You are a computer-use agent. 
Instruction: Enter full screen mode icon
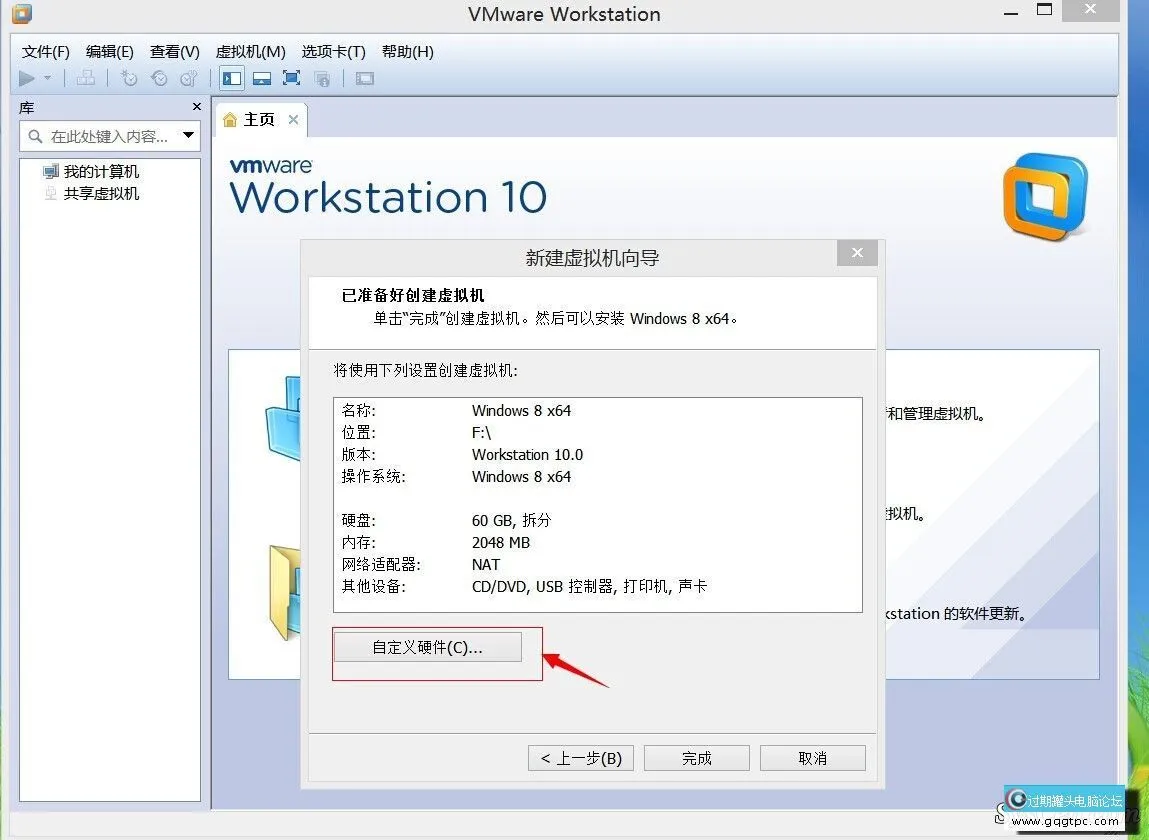coord(291,78)
